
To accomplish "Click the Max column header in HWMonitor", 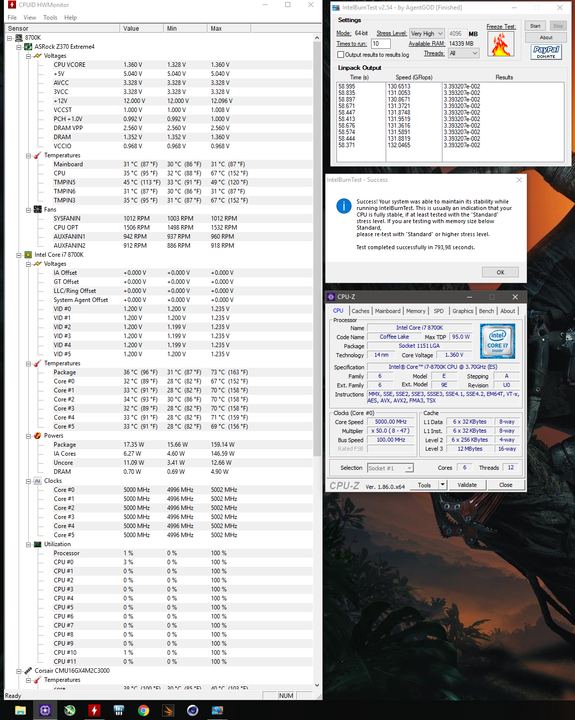I will point(229,28).
